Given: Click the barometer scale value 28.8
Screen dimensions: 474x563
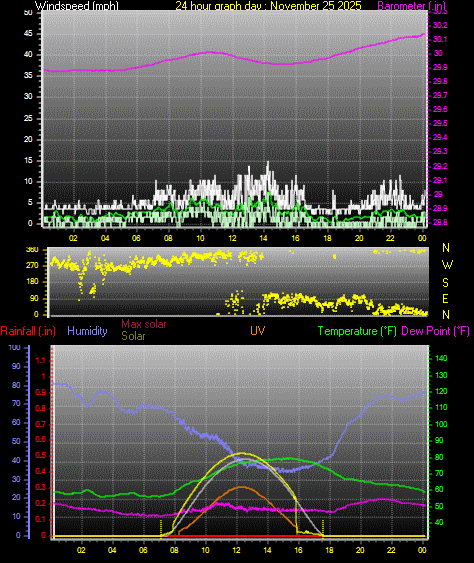Looking at the screenshot, I should click(x=440, y=222).
